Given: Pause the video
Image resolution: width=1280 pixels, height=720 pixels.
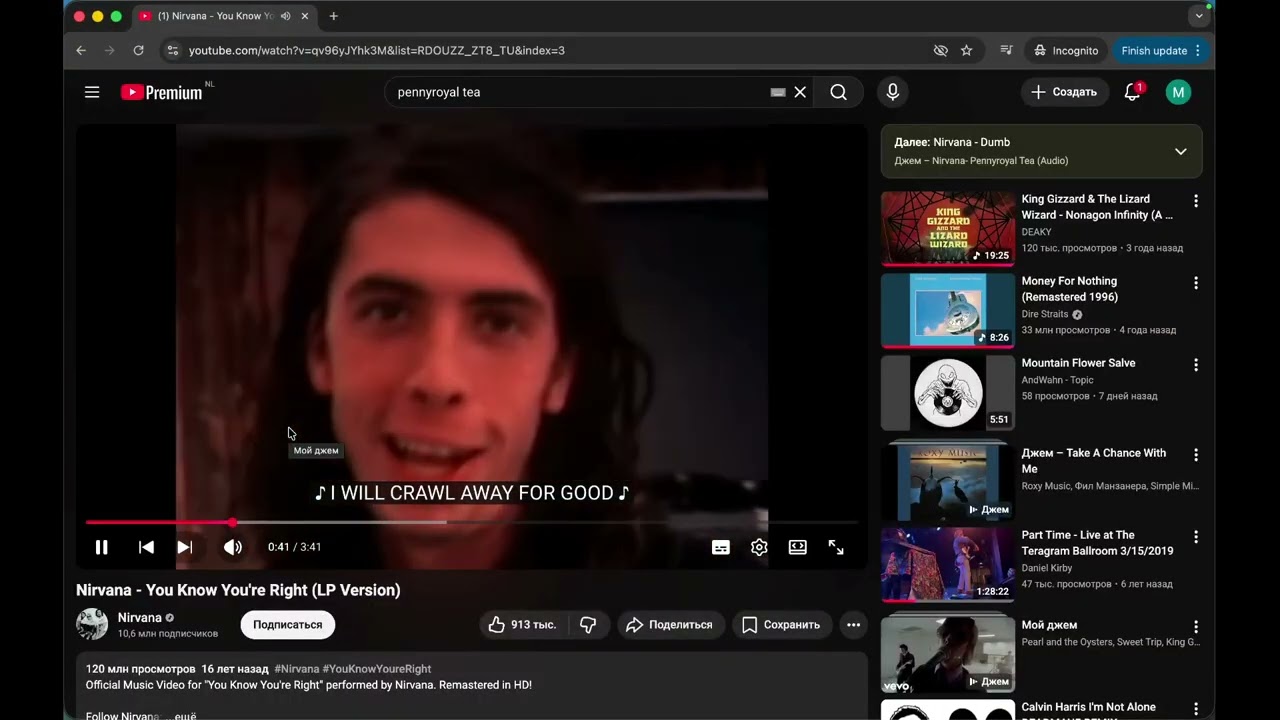Looking at the screenshot, I should click(101, 547).
